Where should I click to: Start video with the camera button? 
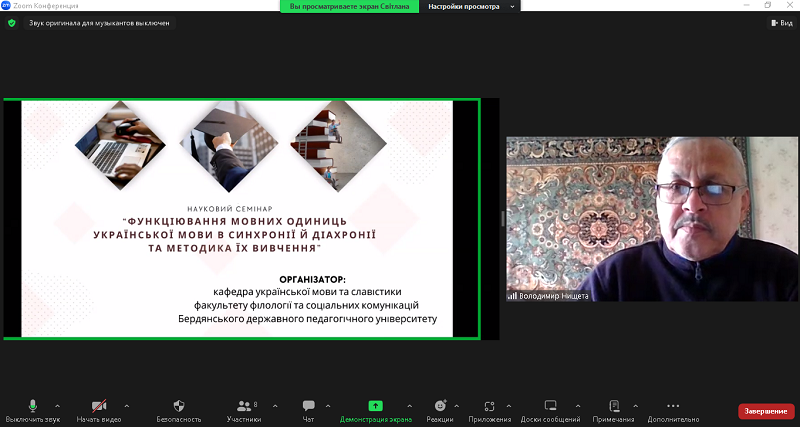(x=99, y=406)
